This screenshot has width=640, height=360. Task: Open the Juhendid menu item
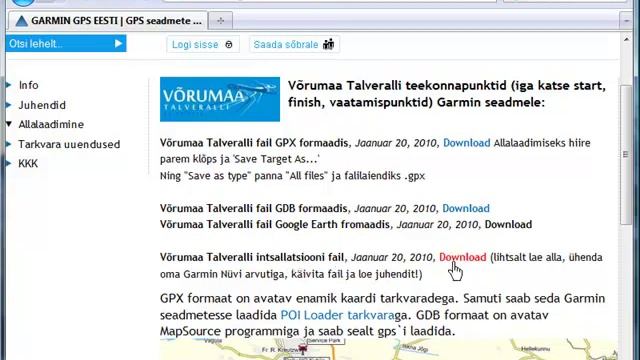click(42, 105)
